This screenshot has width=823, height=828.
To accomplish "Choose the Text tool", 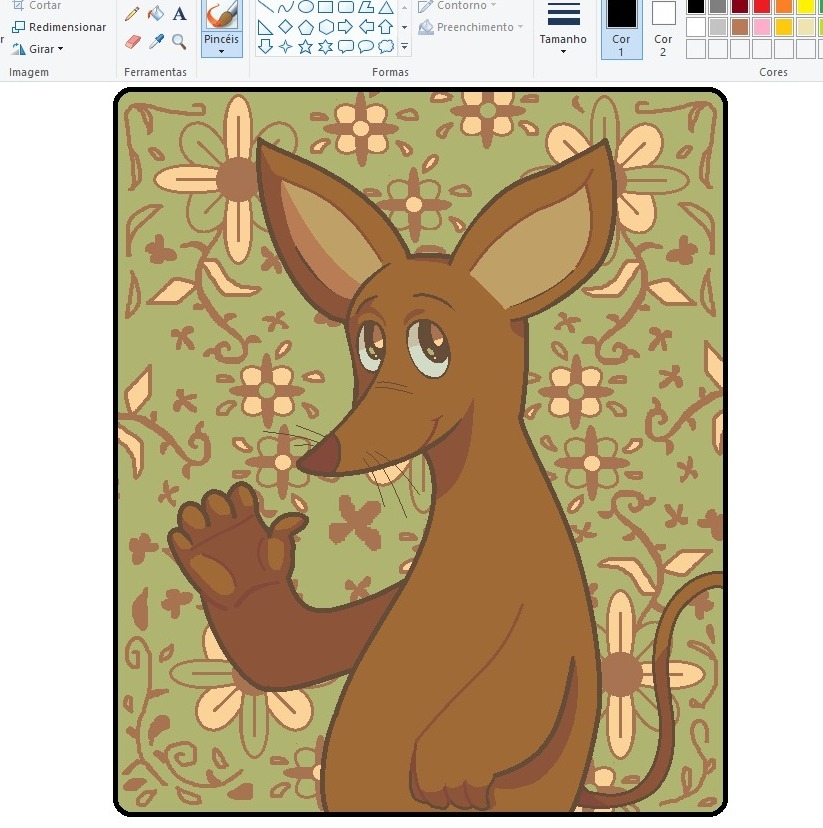I will [179, 14].
